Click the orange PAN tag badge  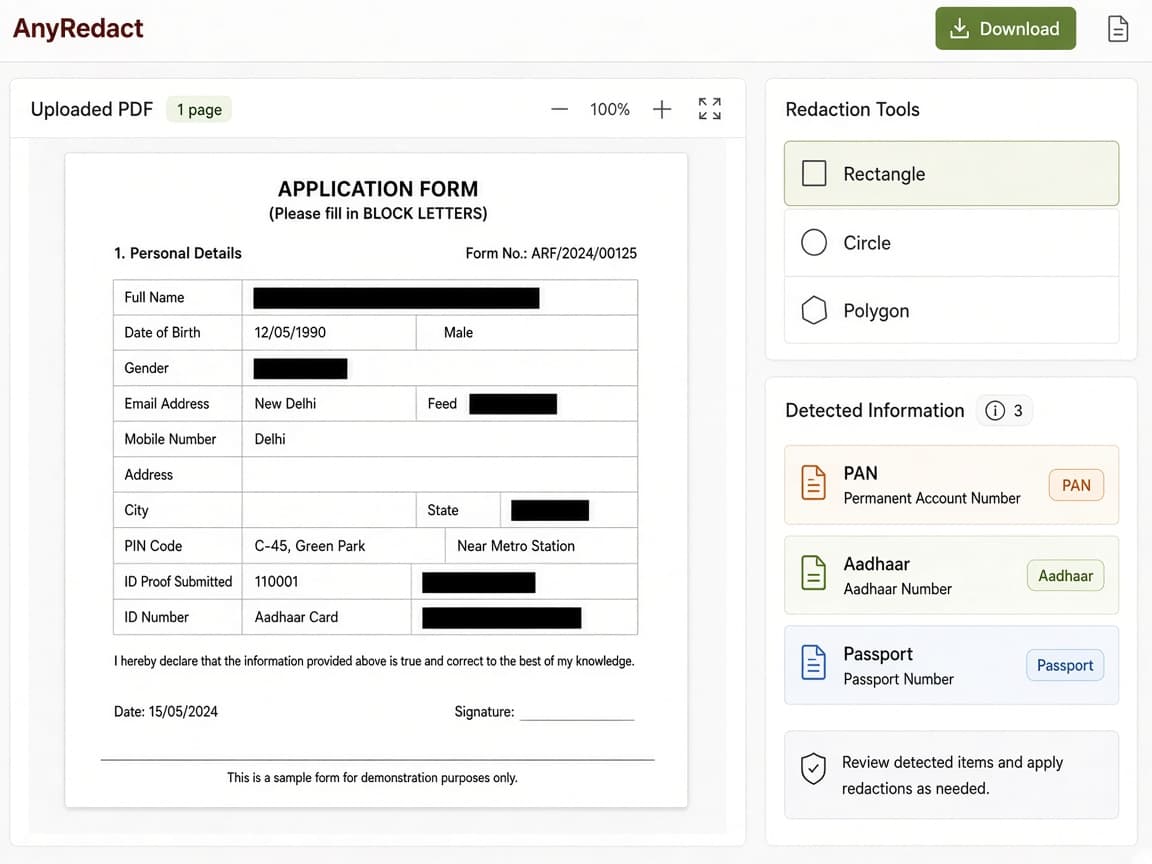1076,485
